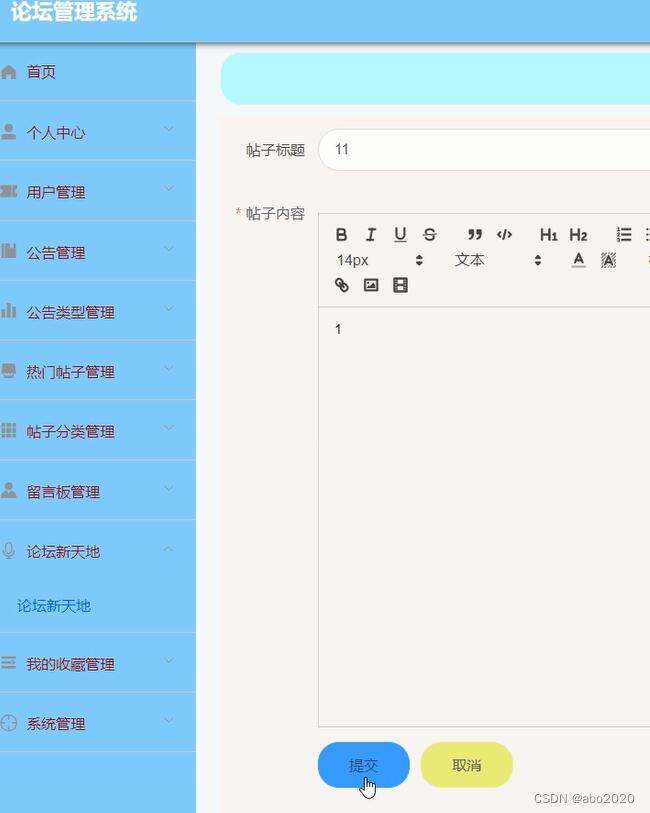Viewport: 650px width, 813px height.
Task: Click icon beside 公告管理
Action: click(x=8, y=251)
